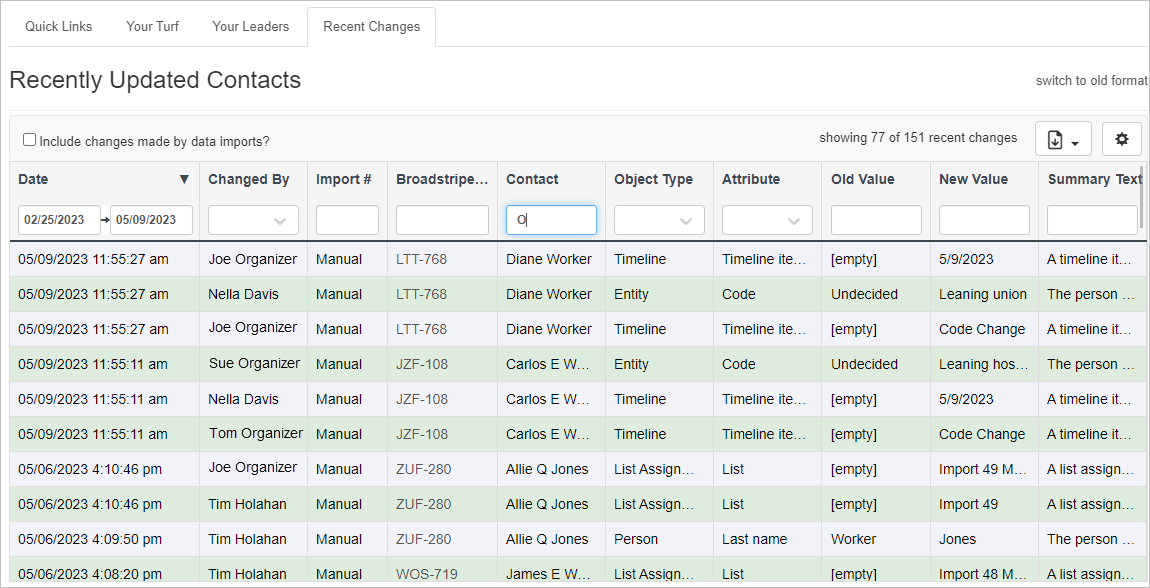Click the Contact filter input field
1150x588 pixels.
pos(551,220)
